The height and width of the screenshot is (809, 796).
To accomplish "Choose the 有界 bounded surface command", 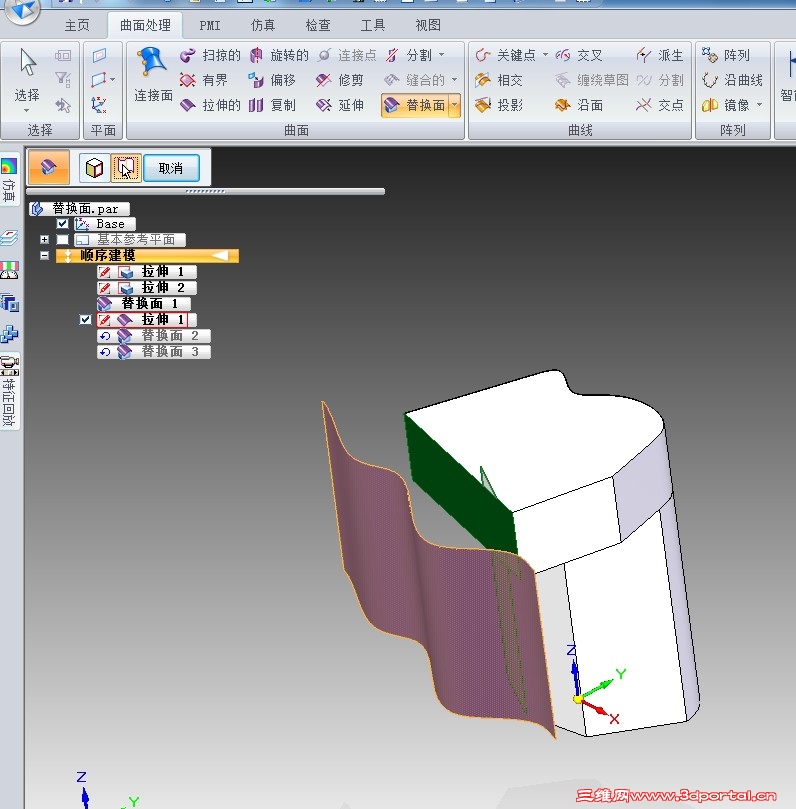I will click(204, 80).
